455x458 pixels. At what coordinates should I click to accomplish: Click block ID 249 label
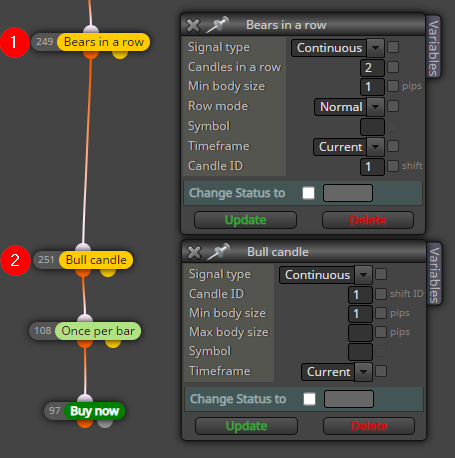tap(45, 42)
